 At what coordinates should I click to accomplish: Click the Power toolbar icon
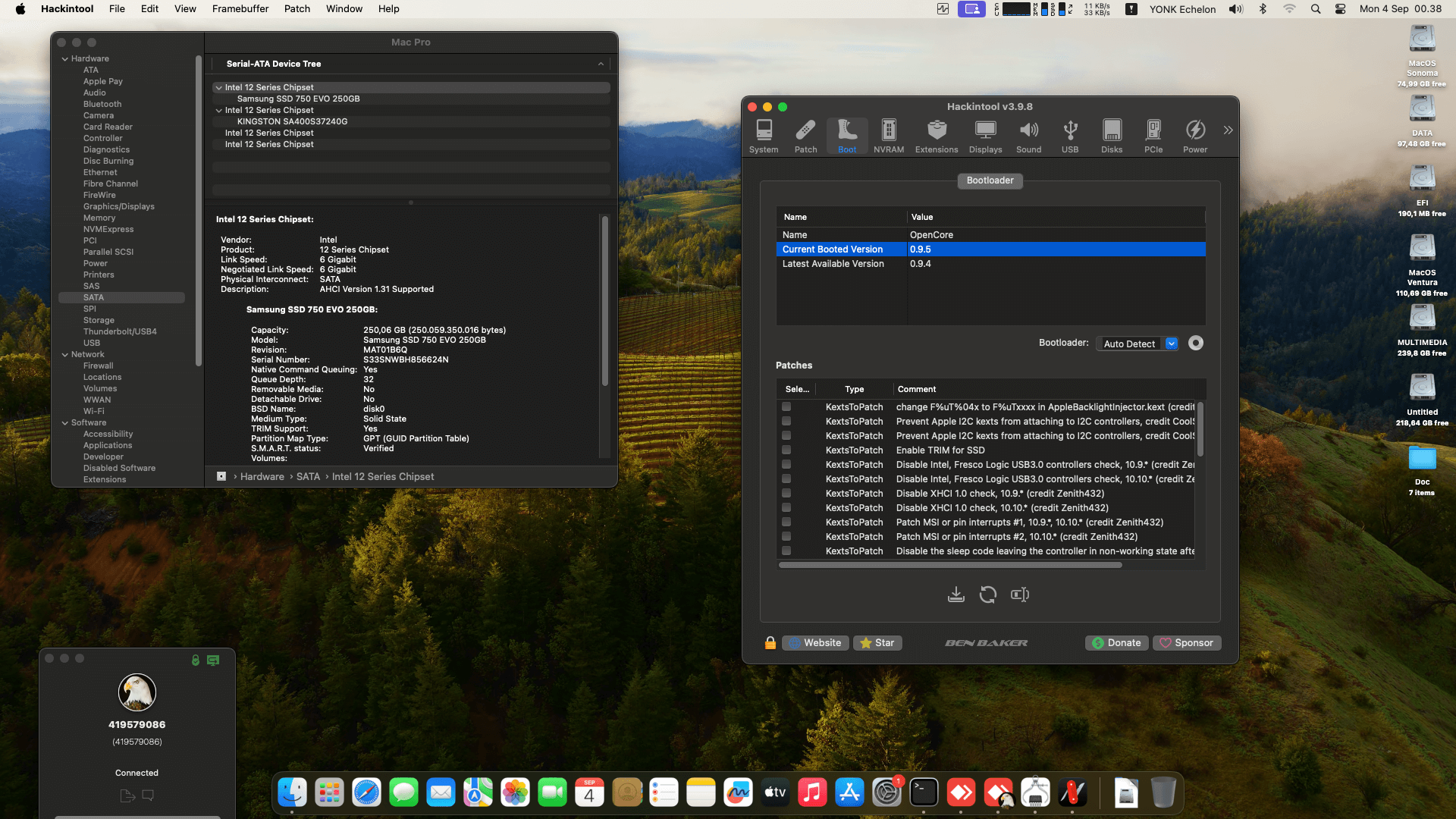coord(1194,136)
